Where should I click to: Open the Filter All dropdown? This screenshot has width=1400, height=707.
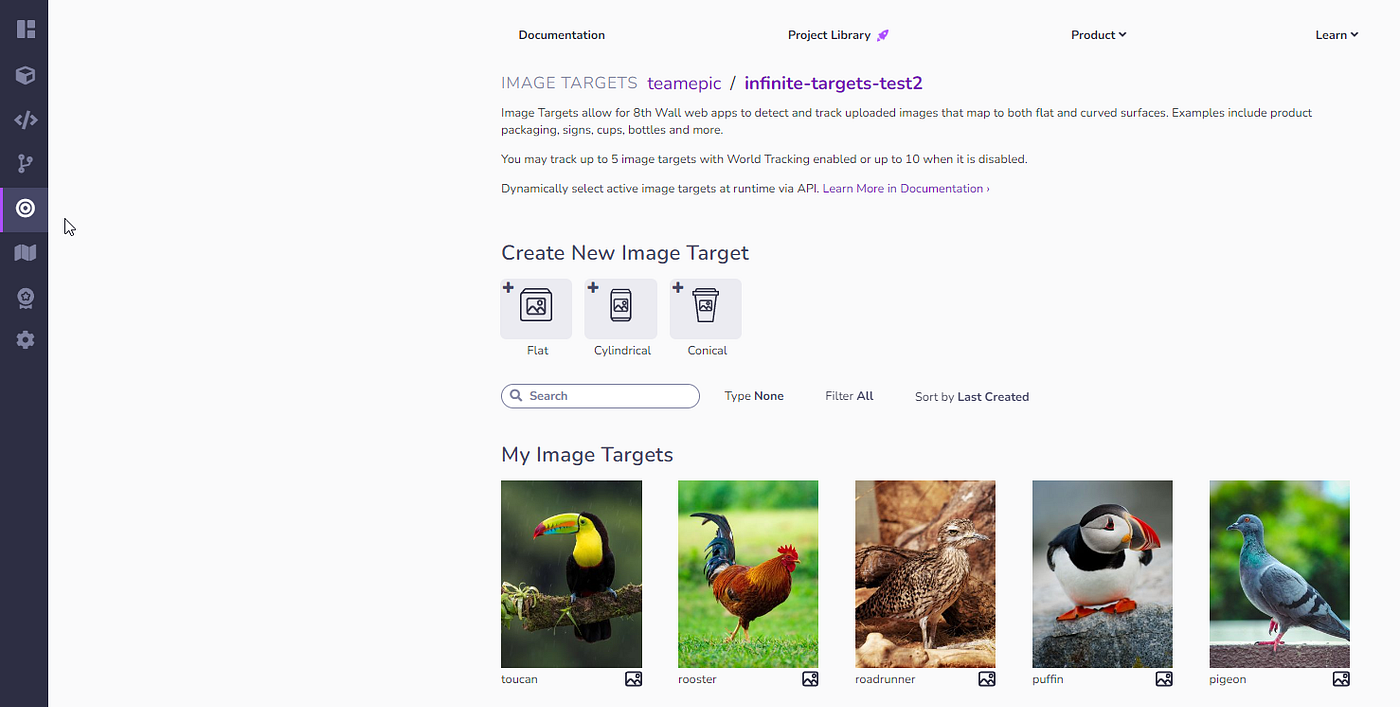point(849,396)
